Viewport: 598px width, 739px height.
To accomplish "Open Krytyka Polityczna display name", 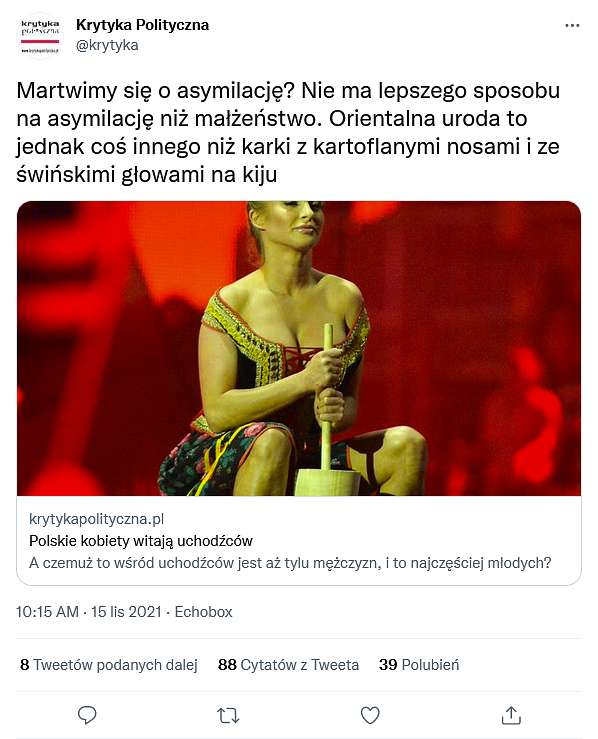I will [x=142, y=25].
